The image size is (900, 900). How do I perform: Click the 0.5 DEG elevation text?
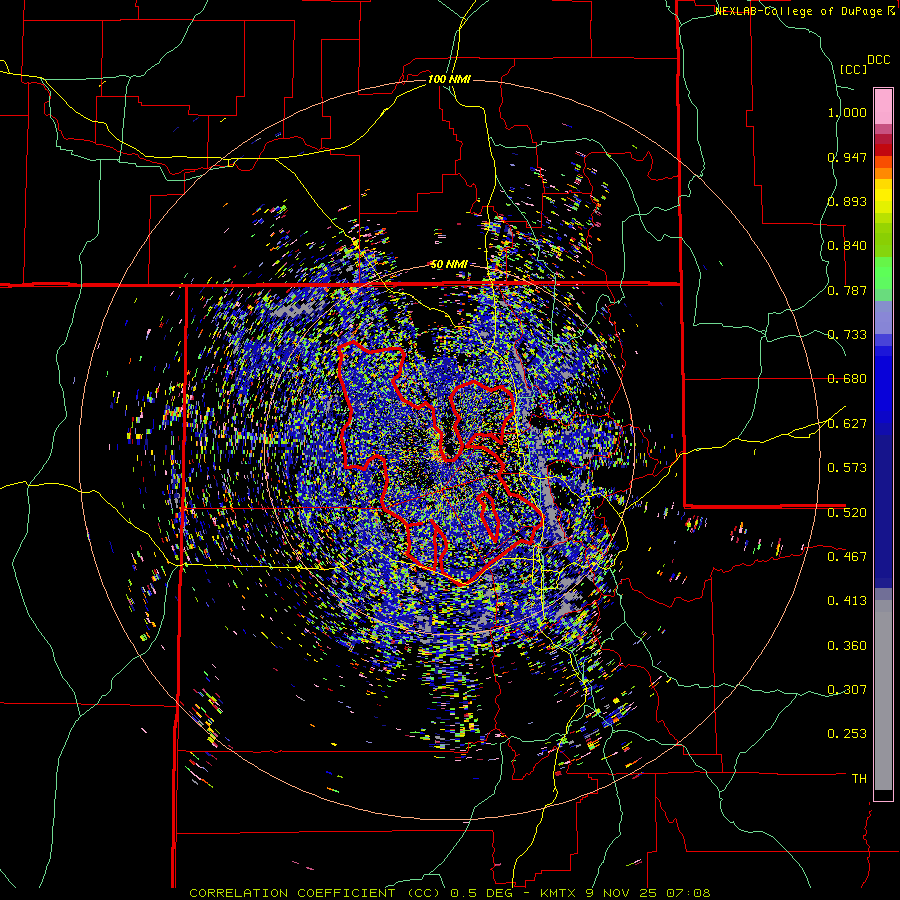coord(482,893)
